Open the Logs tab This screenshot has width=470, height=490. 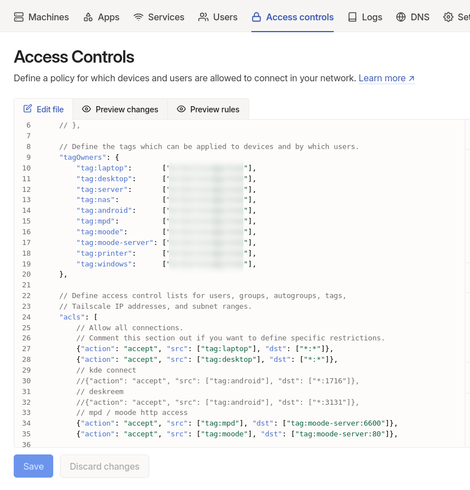[365, 17]
